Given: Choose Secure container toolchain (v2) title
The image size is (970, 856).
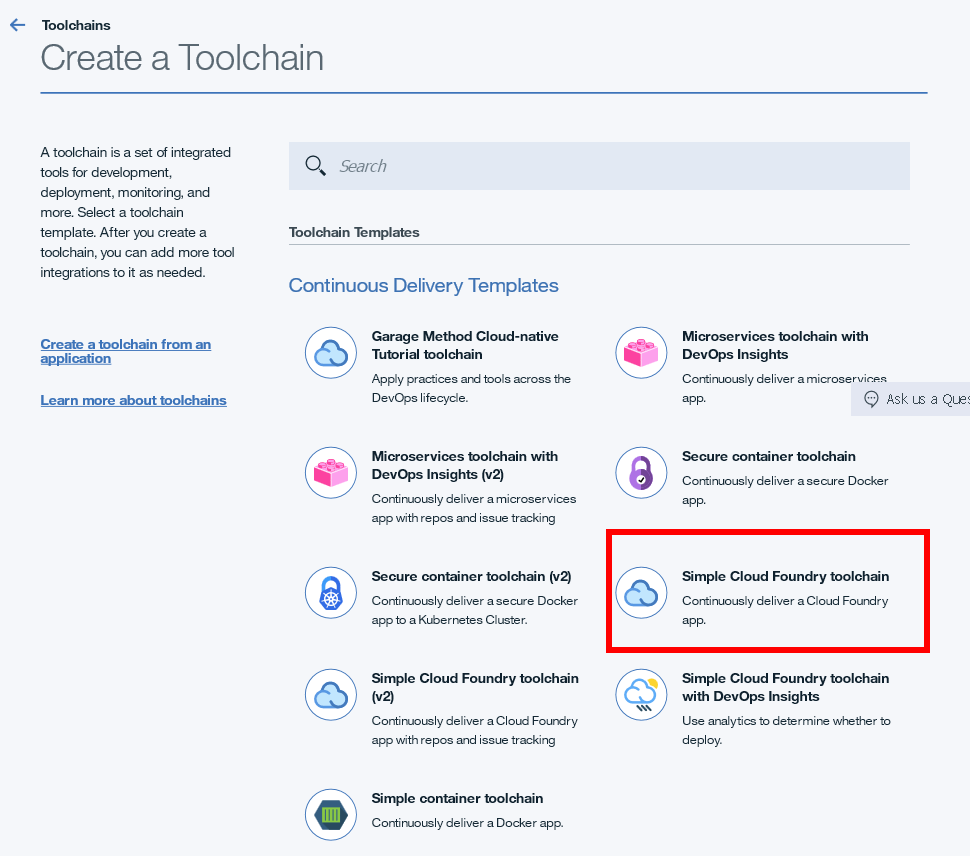Looking at the screenshot, I should pyautogui.click(x=471, y=576).
